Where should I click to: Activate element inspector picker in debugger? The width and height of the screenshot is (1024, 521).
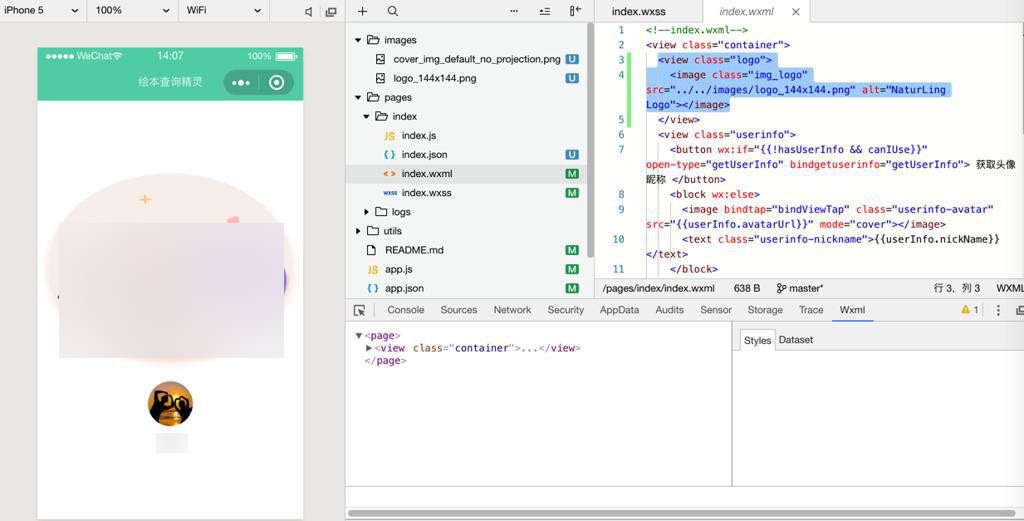tap(360, 310)
